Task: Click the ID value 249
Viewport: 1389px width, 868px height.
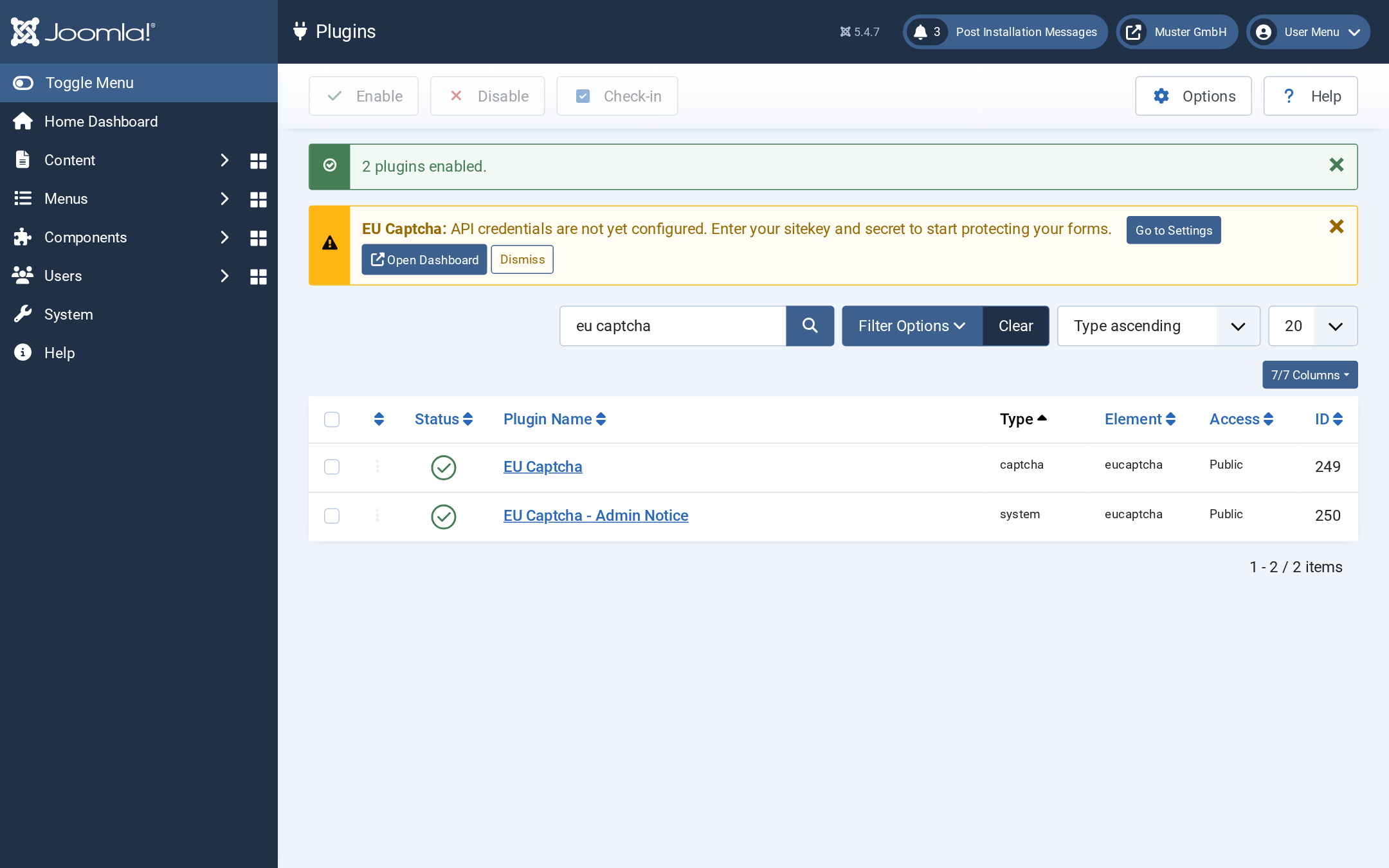Action: 1328,467
